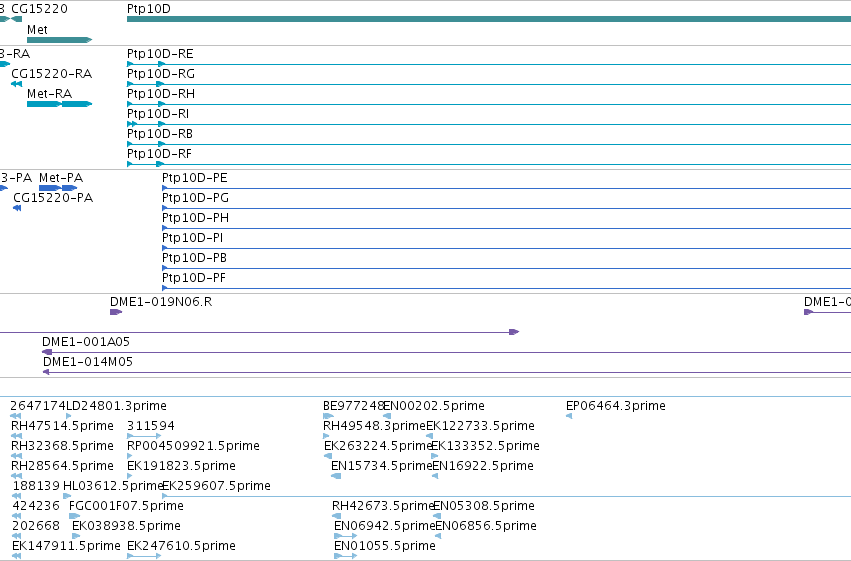Open the RH47514.5prime EST label

pos(62,426)
